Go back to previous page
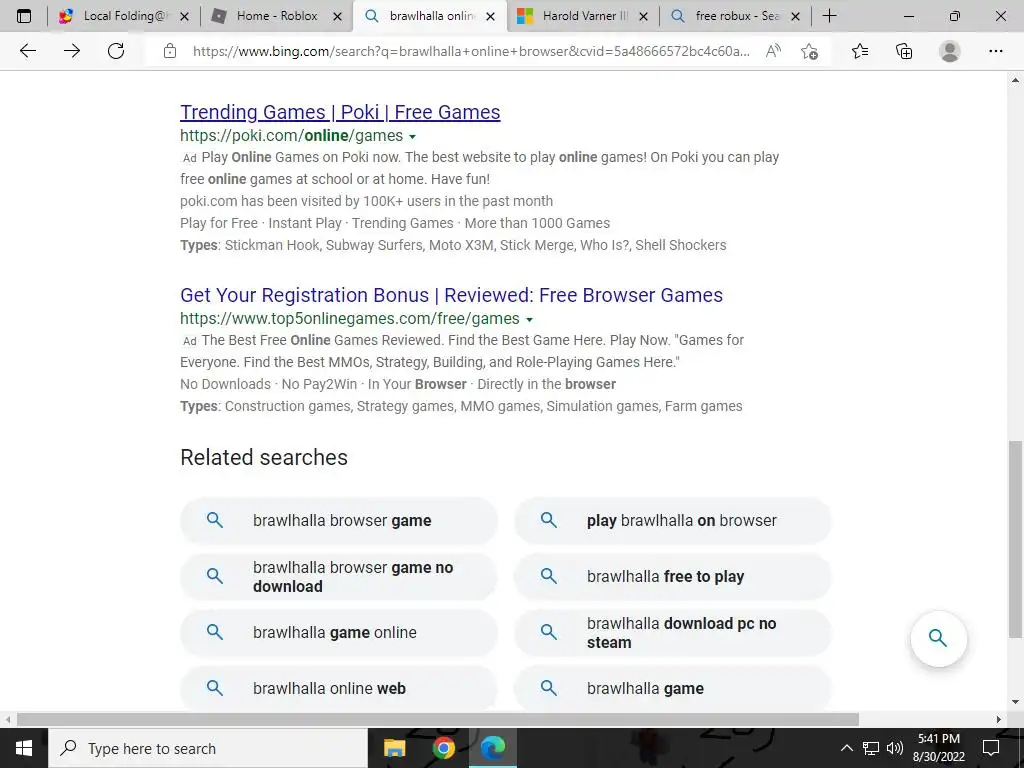Screen dimensions: 1024x768 28,51
